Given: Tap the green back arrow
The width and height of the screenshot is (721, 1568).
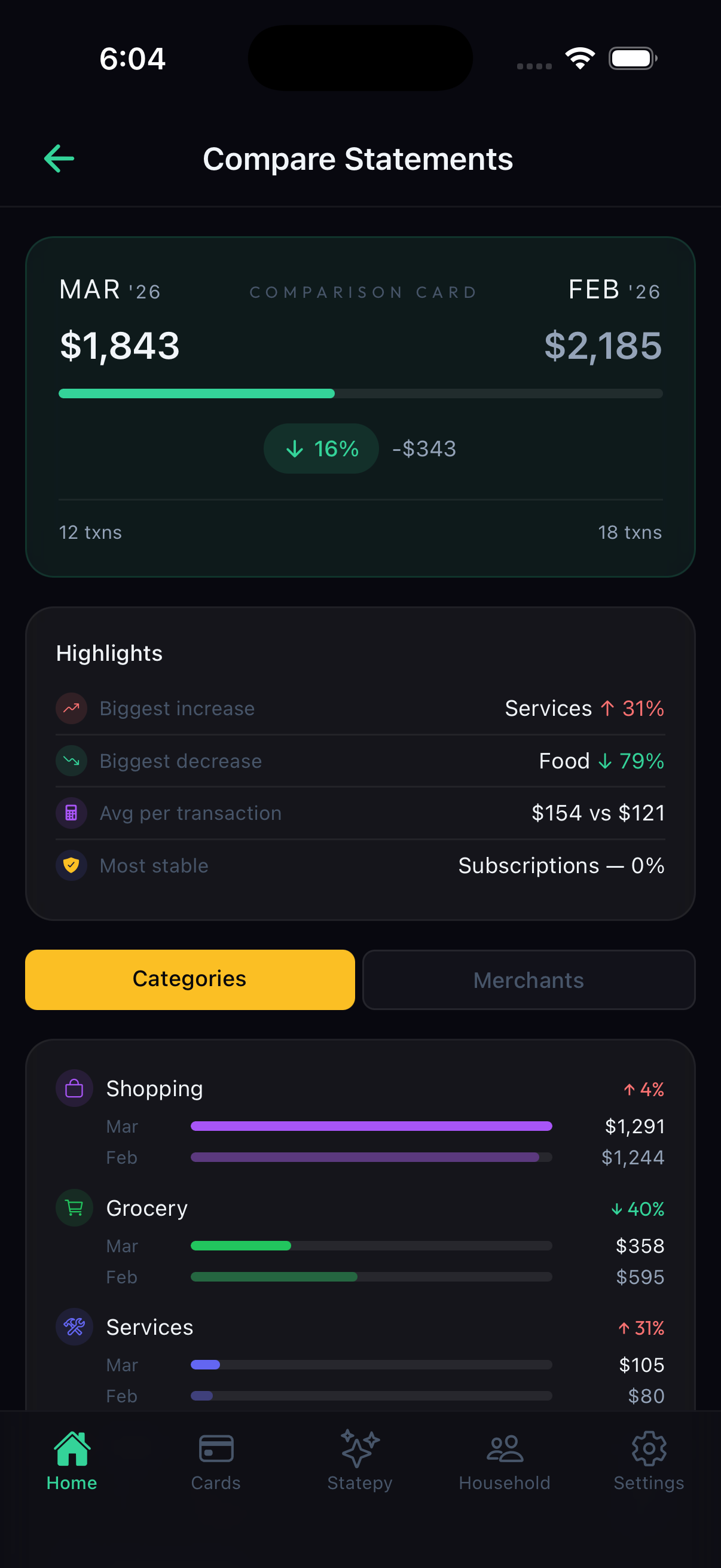Looking at the screenshot, I should (x=59, y=159).
